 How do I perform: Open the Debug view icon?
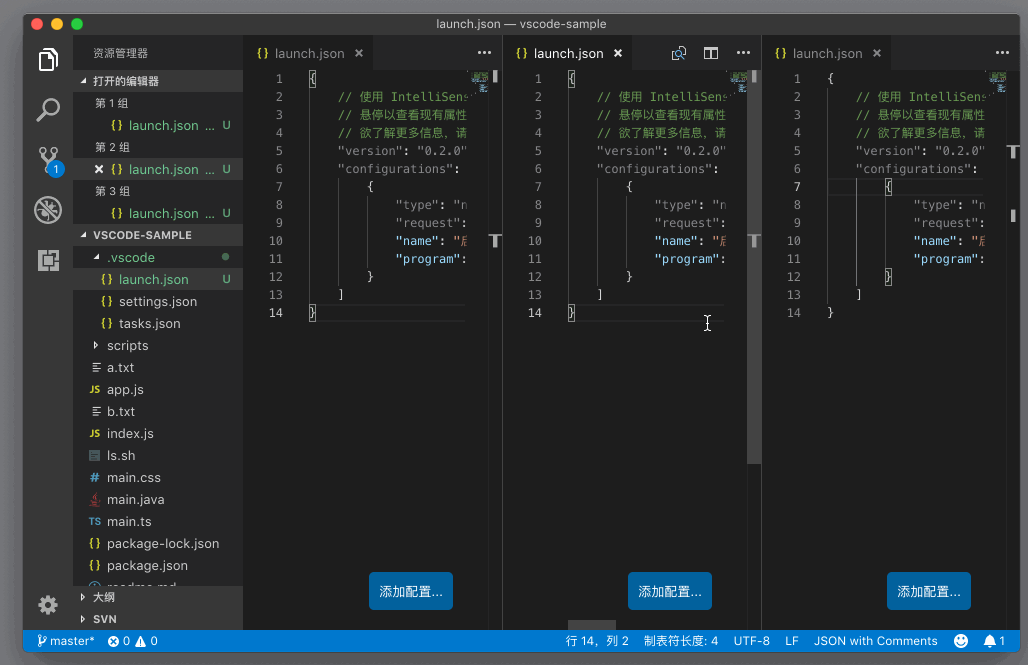coord(48,210)
